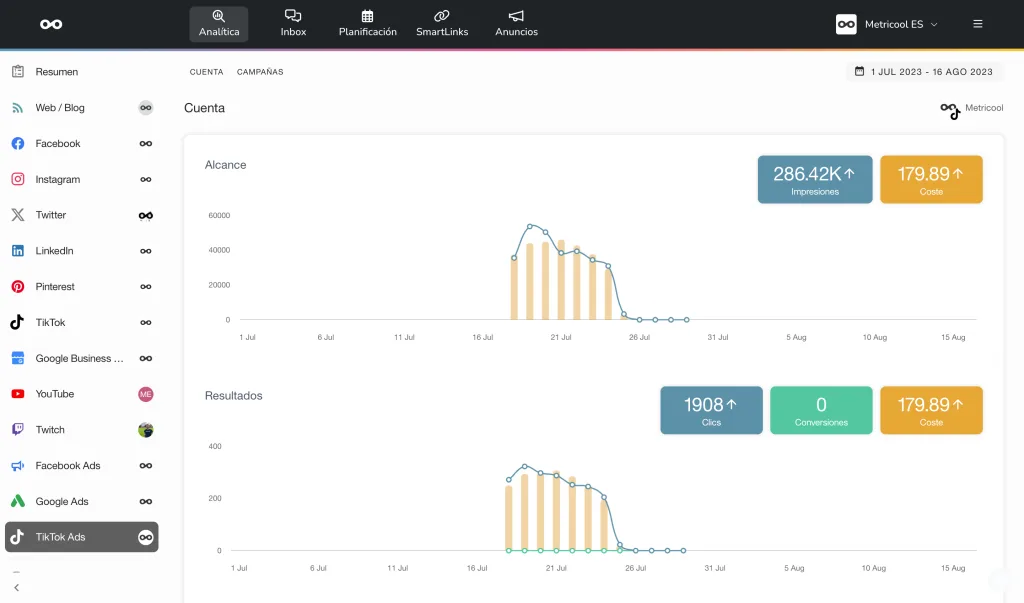Image resolution: width=1024 pixels, height=603 pixels.
Task: Click the Resultados chart title
Action: 233,395
